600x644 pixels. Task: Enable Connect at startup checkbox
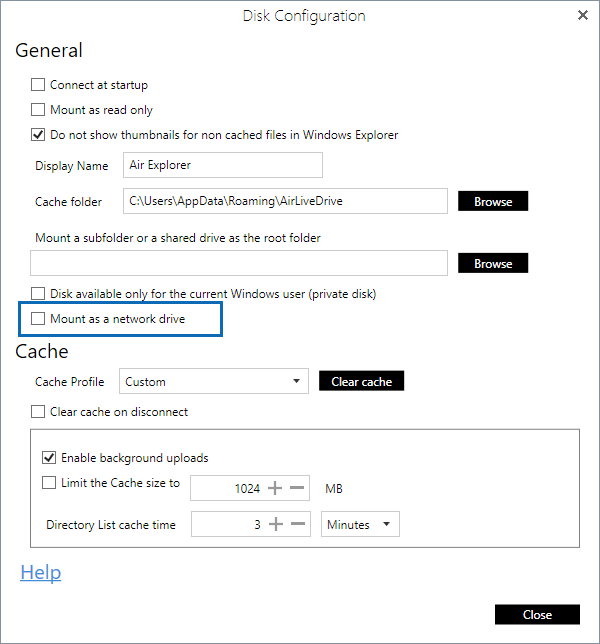(38, 85)
